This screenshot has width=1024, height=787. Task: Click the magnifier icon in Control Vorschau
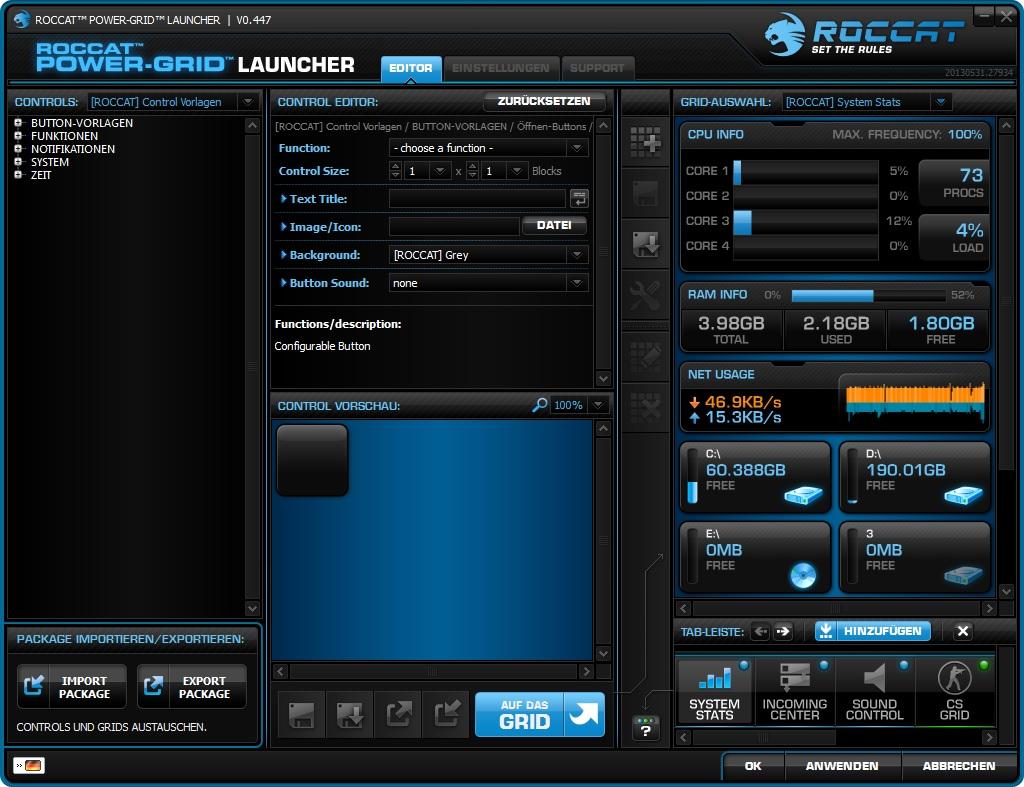(540, 405)
